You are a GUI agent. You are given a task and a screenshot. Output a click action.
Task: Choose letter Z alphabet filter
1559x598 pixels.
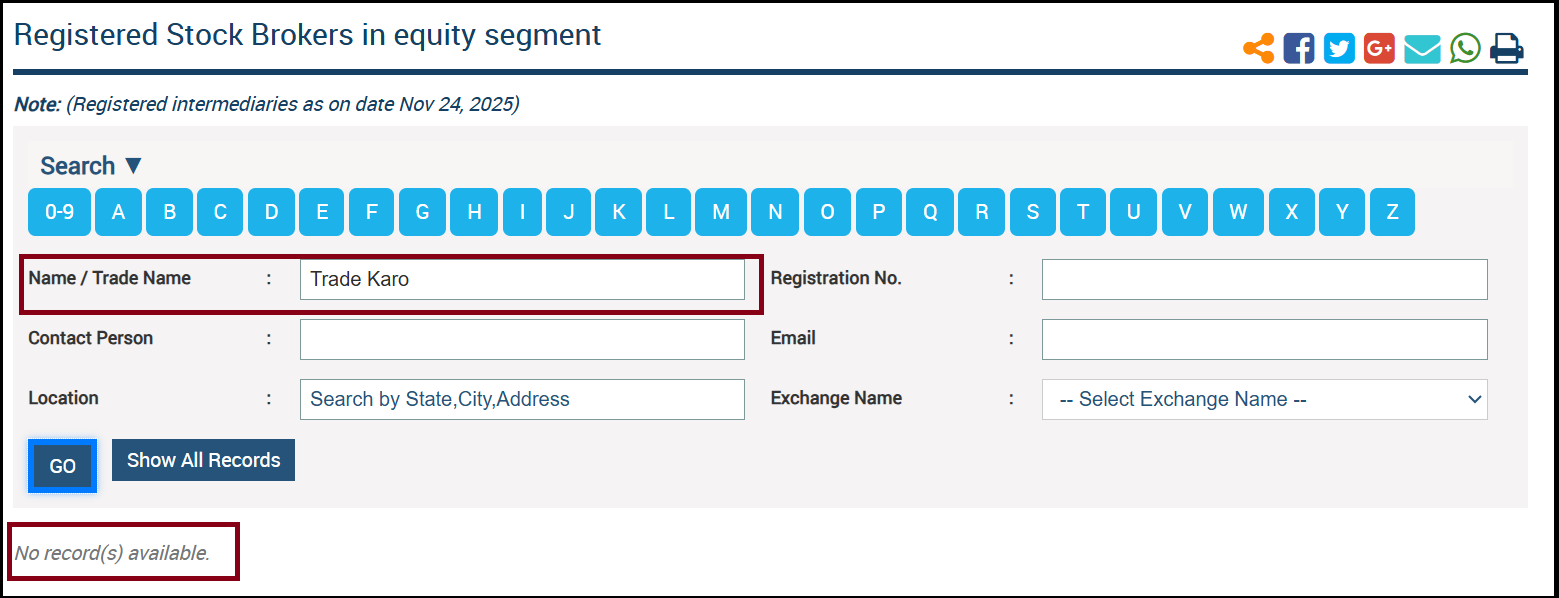click(x=1392, y=212)
